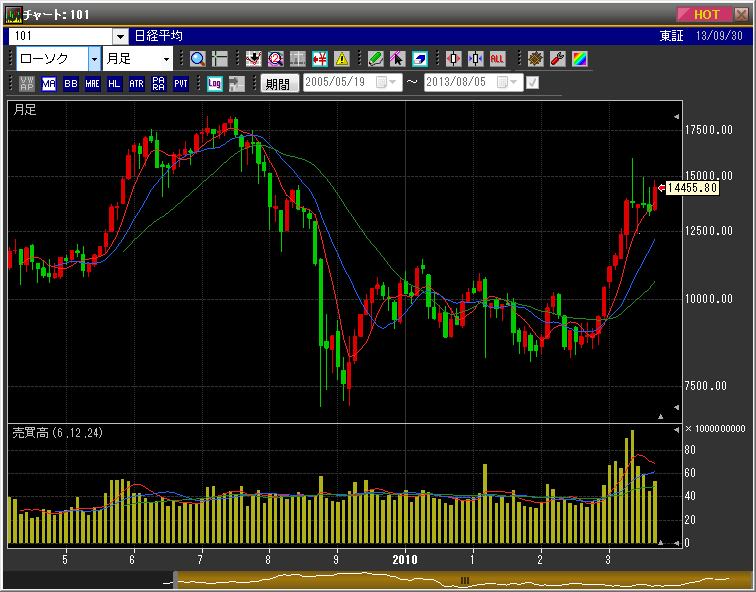Click the HOT button in title bar
Image resolution: width=756 pixels, height=592 pixels.
tap(707, 14)
